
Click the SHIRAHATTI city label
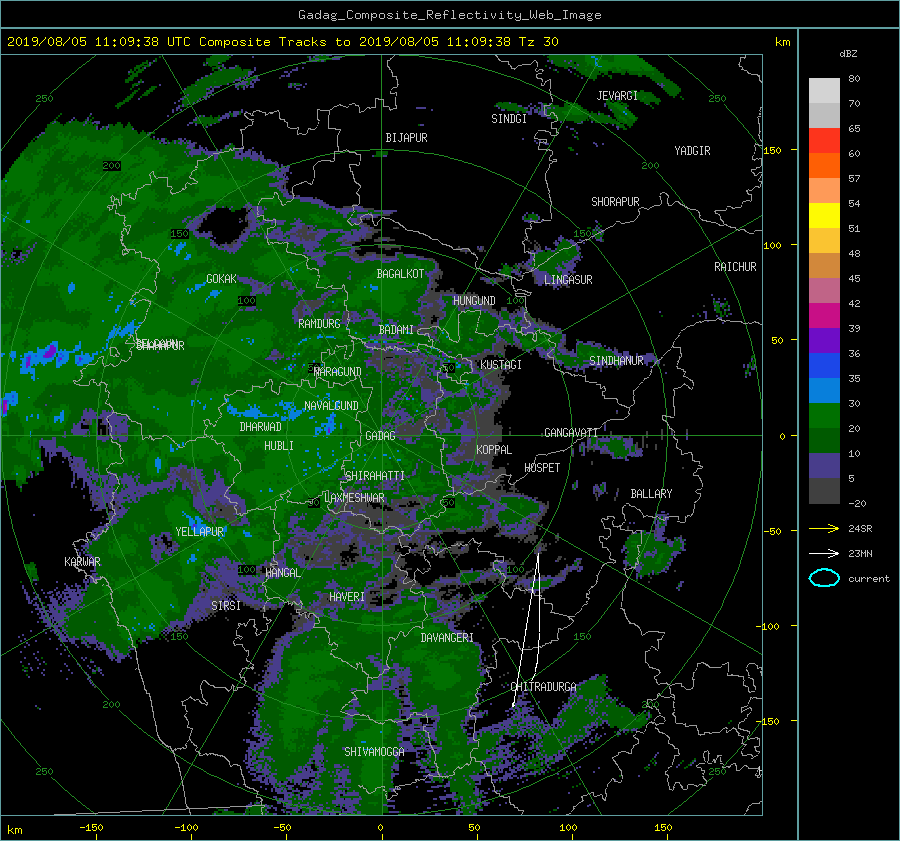click(x=375, y=476)
